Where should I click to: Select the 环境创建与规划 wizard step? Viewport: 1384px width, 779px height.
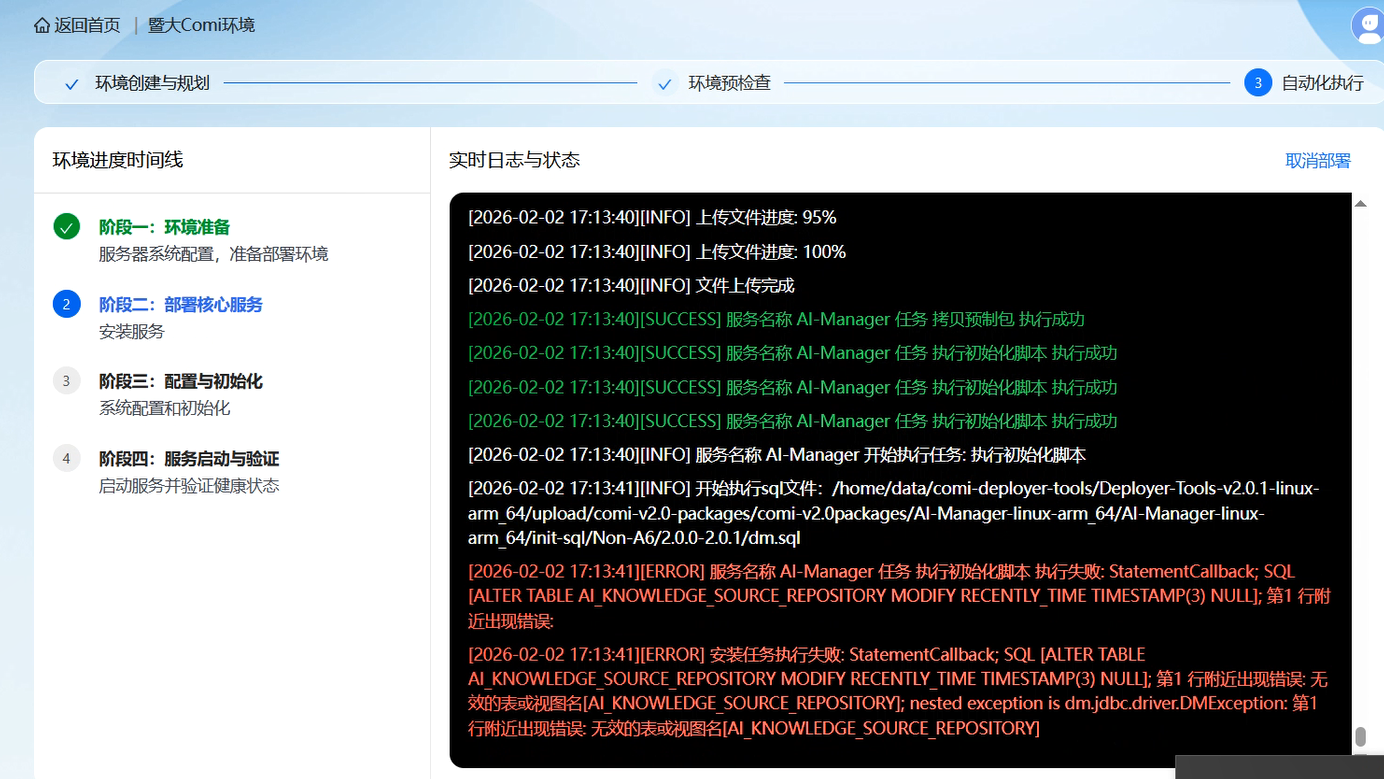tap(152, 83)
